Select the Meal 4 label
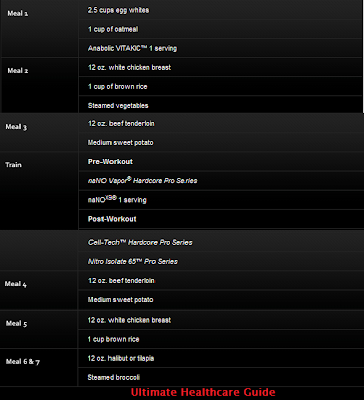The width and height of the screenshot is (364, 400). pyautogui.click(x=16, y=284)
